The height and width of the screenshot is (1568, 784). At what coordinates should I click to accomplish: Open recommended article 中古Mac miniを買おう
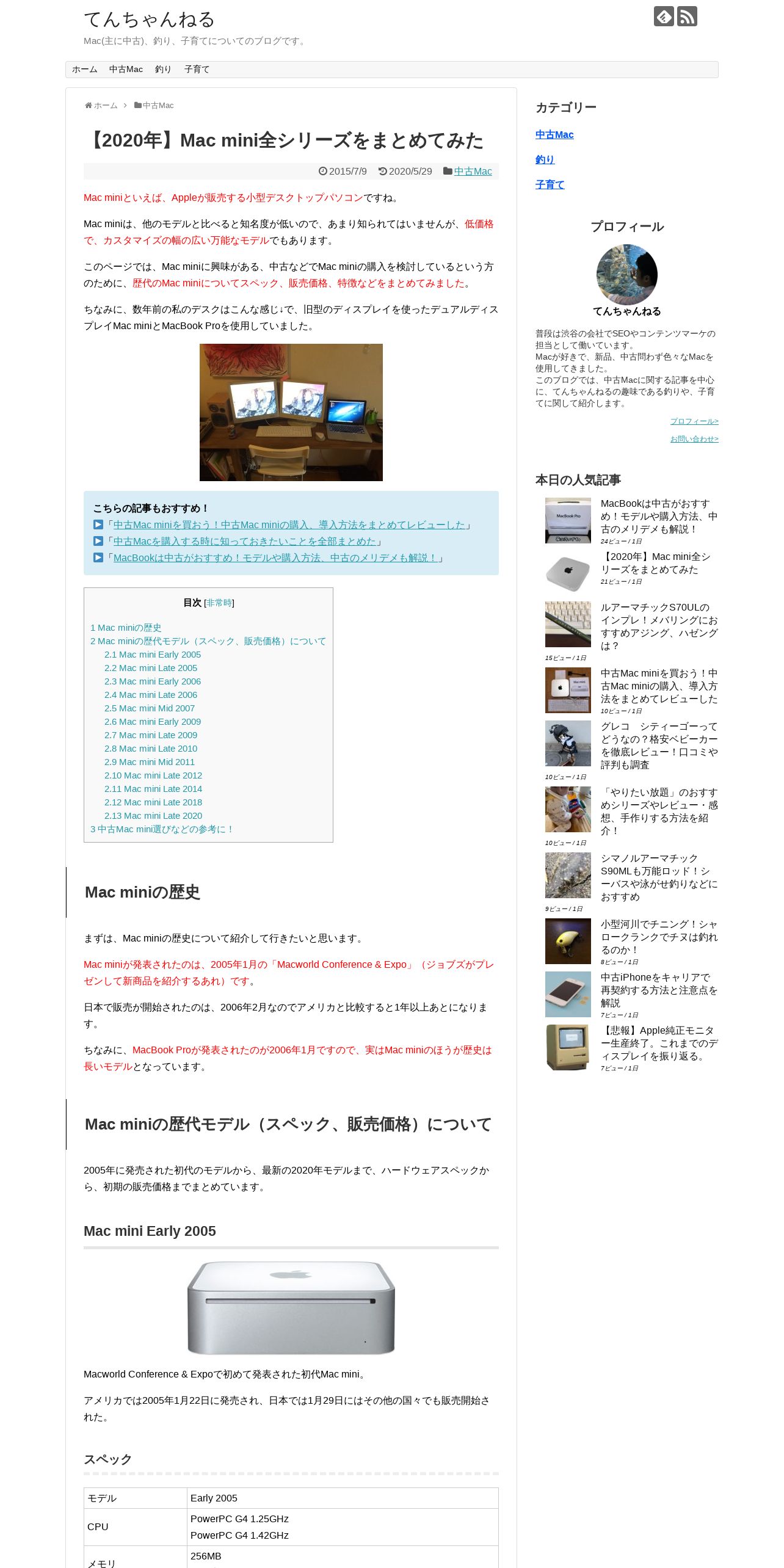click(289, 525)
